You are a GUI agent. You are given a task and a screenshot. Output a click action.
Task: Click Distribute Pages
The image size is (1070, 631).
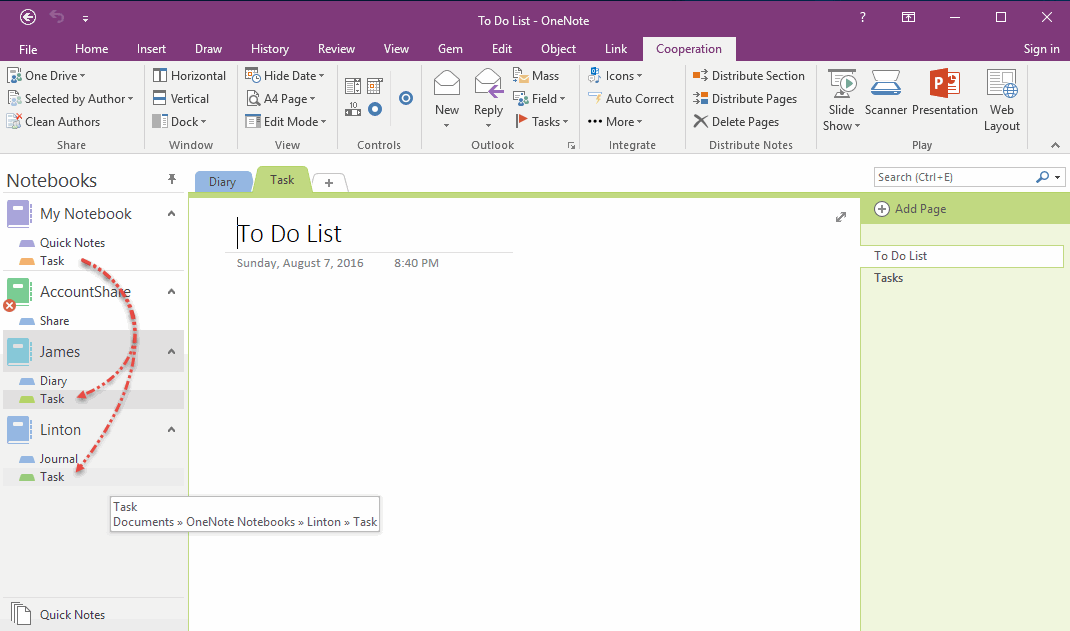tap(744, 99)
